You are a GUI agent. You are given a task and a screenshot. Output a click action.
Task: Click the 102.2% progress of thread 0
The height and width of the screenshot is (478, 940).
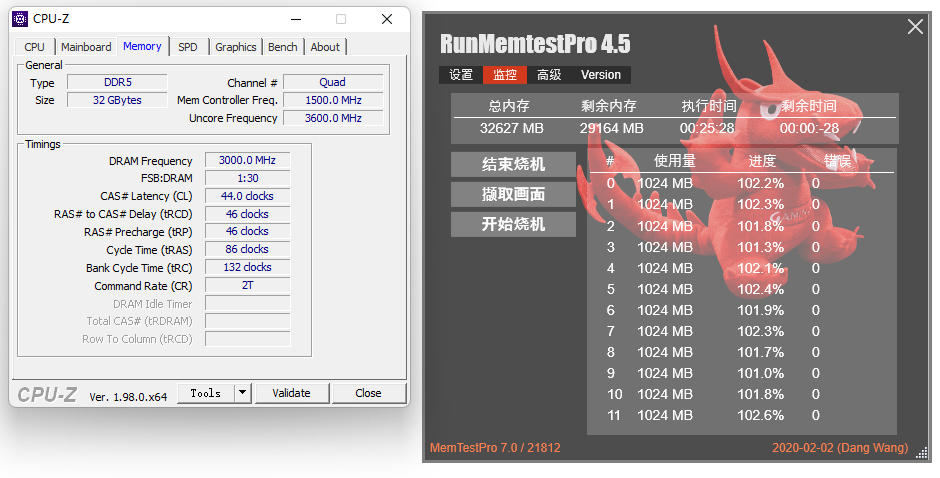click(x=761, y=184)
